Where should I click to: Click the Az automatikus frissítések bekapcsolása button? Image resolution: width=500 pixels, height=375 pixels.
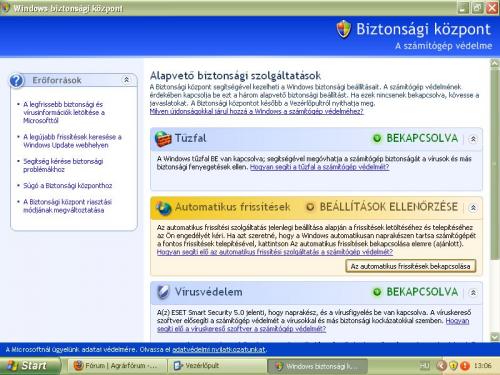point(410,266)
